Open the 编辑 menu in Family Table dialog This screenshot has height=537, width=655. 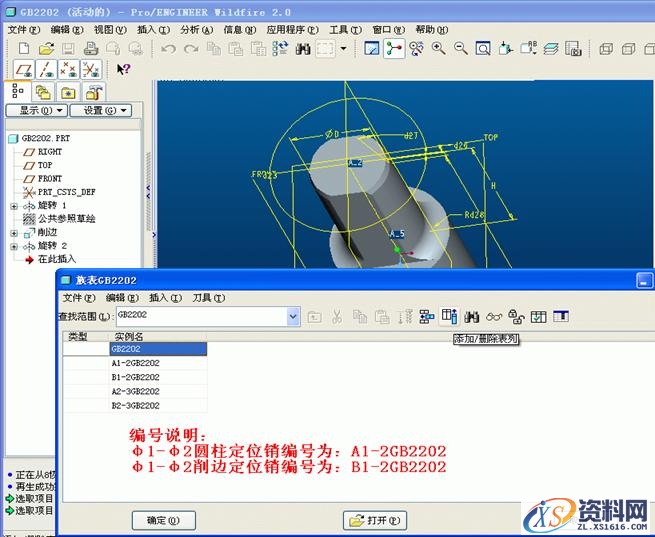(122, 298)
